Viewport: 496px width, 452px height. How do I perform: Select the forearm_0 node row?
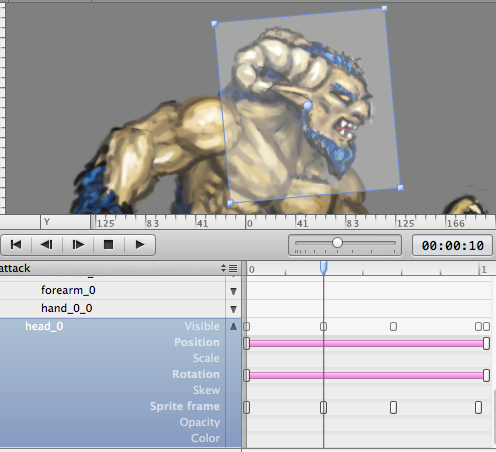coord(113,290)
